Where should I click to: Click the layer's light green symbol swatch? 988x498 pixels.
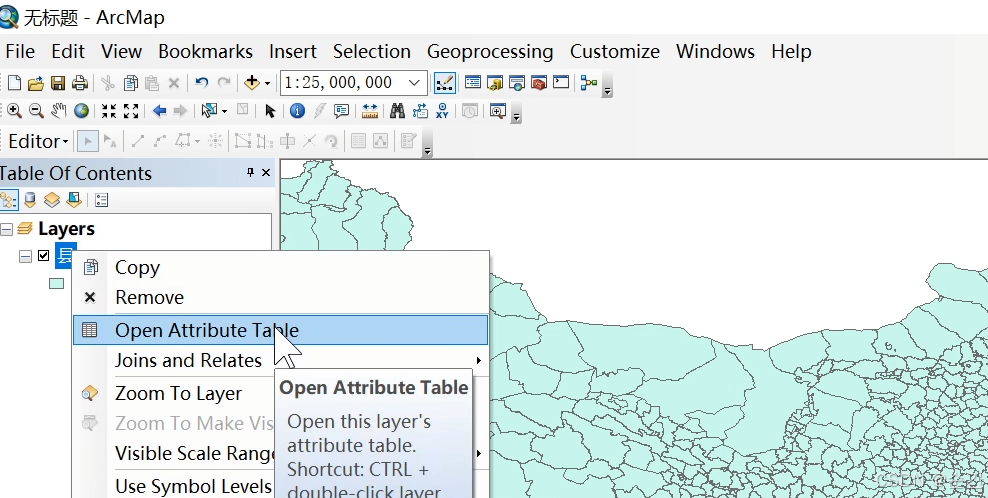57,284
